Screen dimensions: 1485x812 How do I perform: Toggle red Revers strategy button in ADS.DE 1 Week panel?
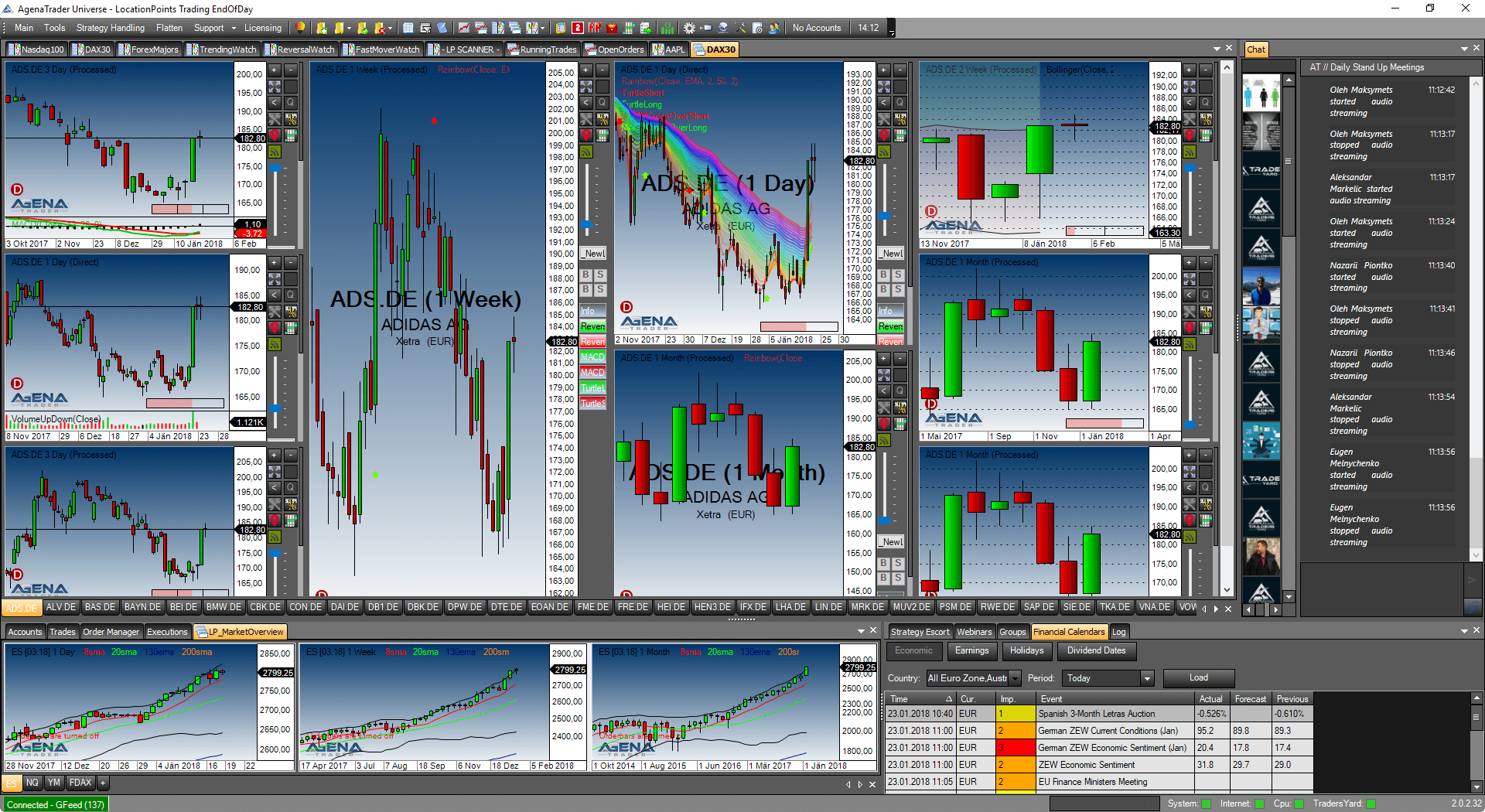click(592, 342)
